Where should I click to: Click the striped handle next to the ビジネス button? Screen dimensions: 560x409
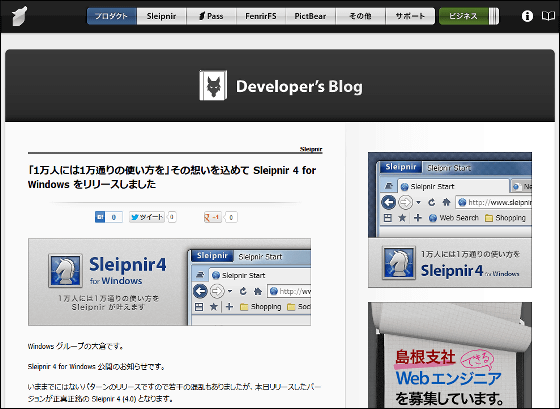tap(494, 16)
